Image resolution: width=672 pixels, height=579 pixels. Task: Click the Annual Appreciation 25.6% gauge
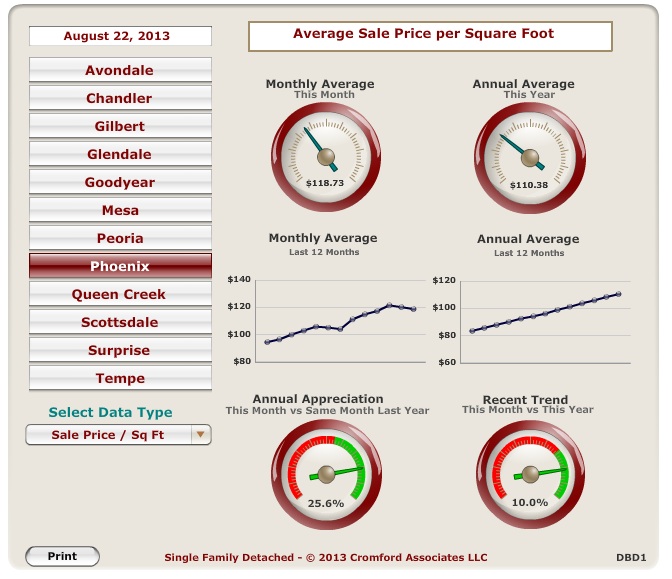pos(327,474)
